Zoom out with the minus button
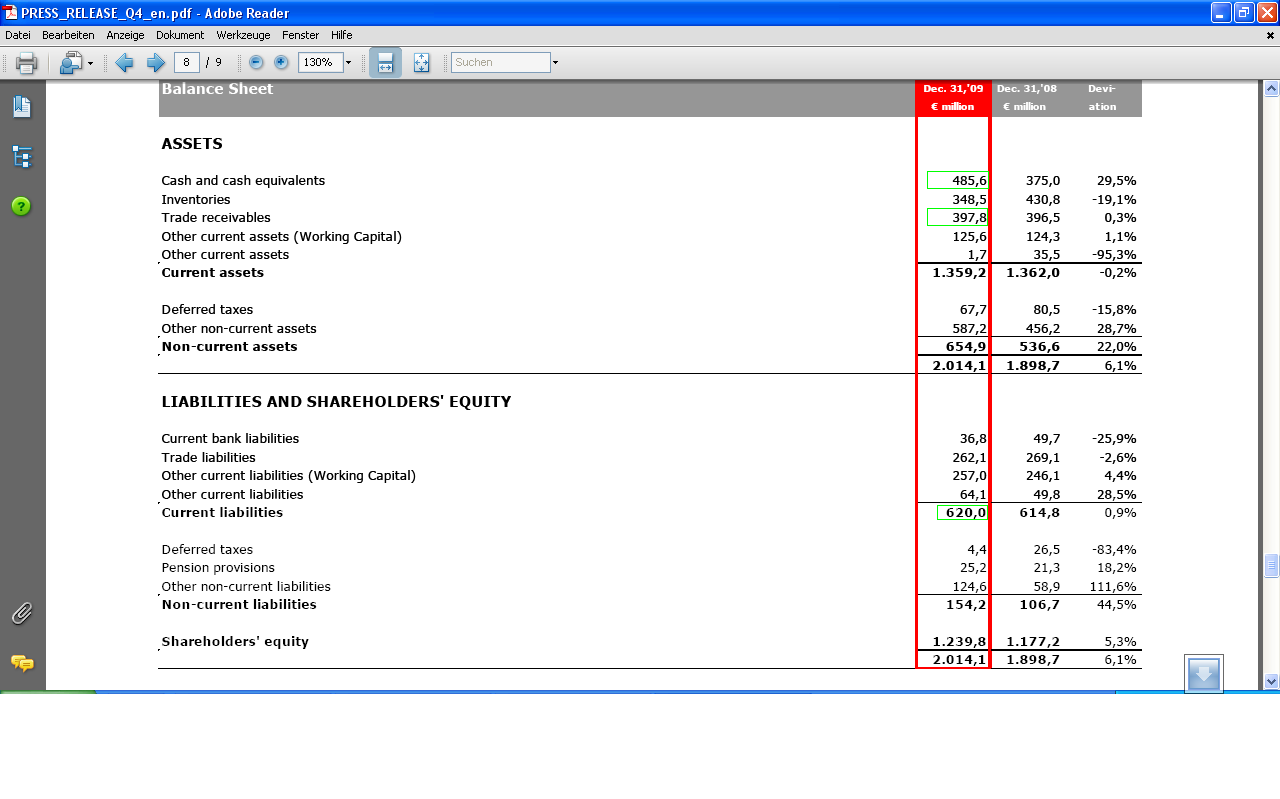This screenshot has height=799, width=1280. (256, 62)
